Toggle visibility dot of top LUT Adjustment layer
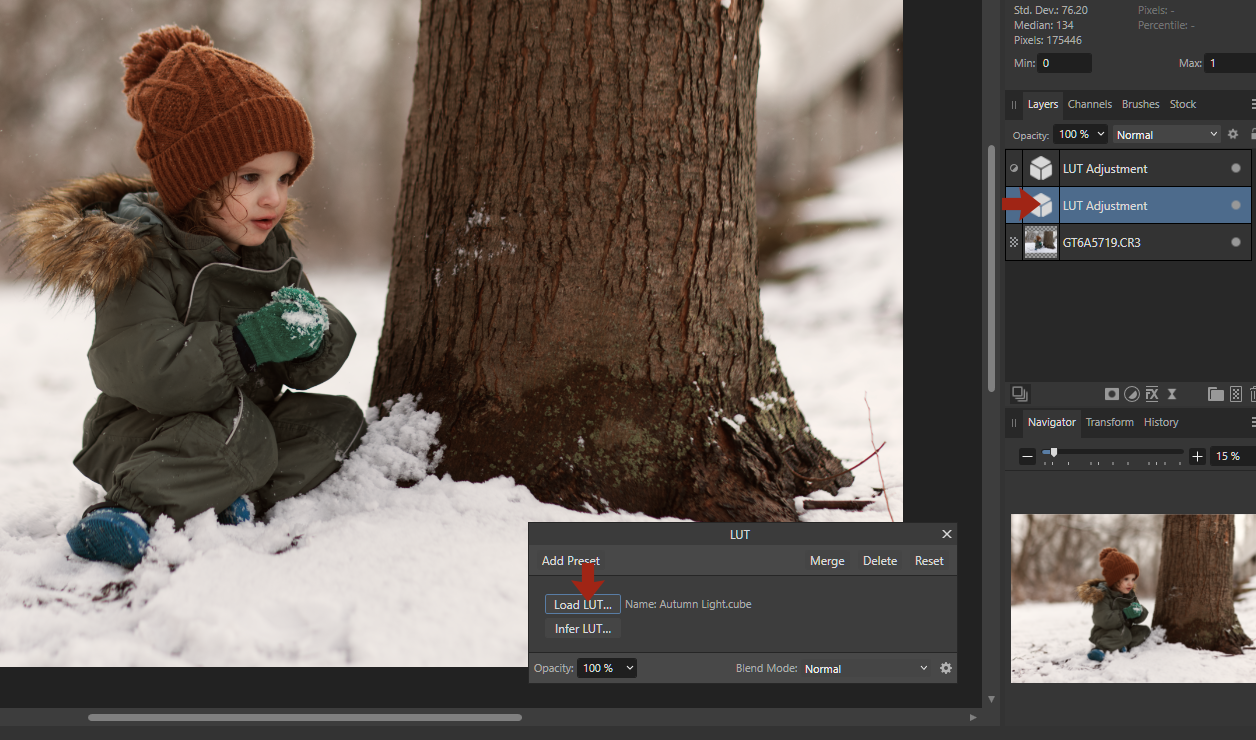This screenshot has height=740, width=1256. 1236,168
